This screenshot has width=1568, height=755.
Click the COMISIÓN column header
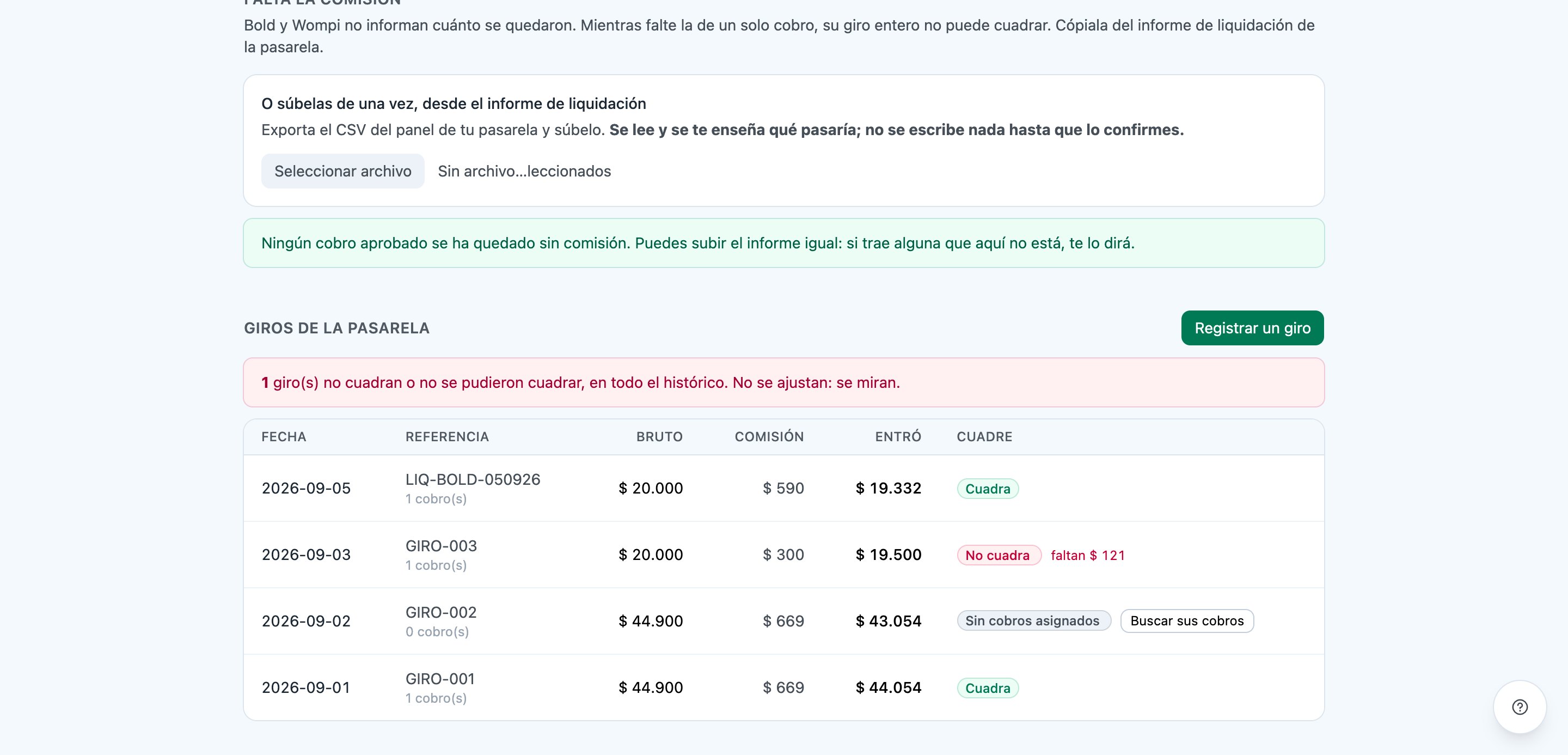[769, 436]
